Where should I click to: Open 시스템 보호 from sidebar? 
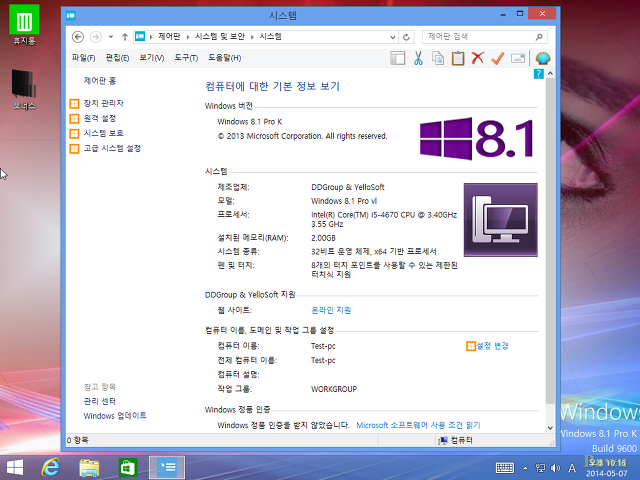pos(104,133)
